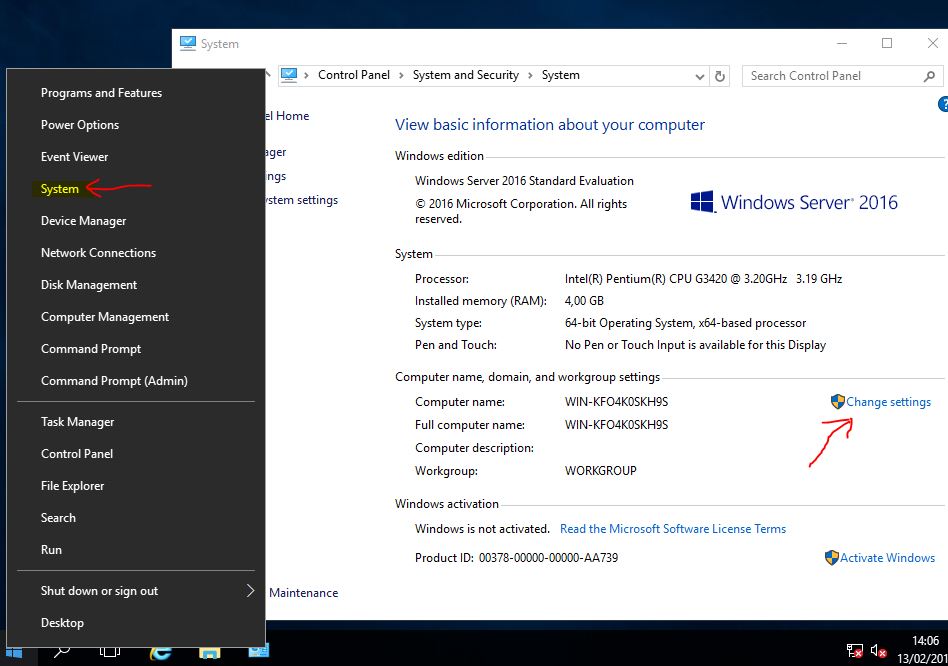Click the Windows Server 2016 logo
This screenshot has height=666, width=948.
tap(794, 202)
